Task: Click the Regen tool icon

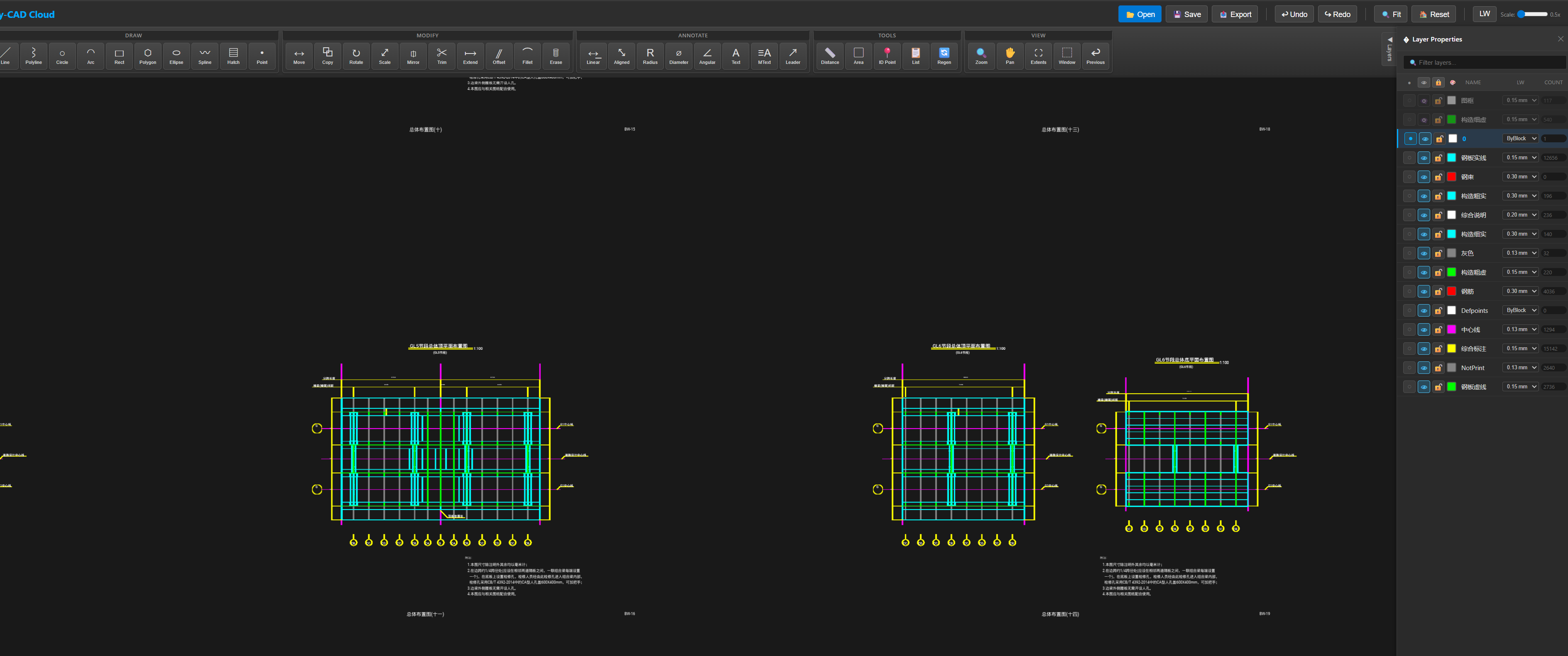Action: [944, 55]
